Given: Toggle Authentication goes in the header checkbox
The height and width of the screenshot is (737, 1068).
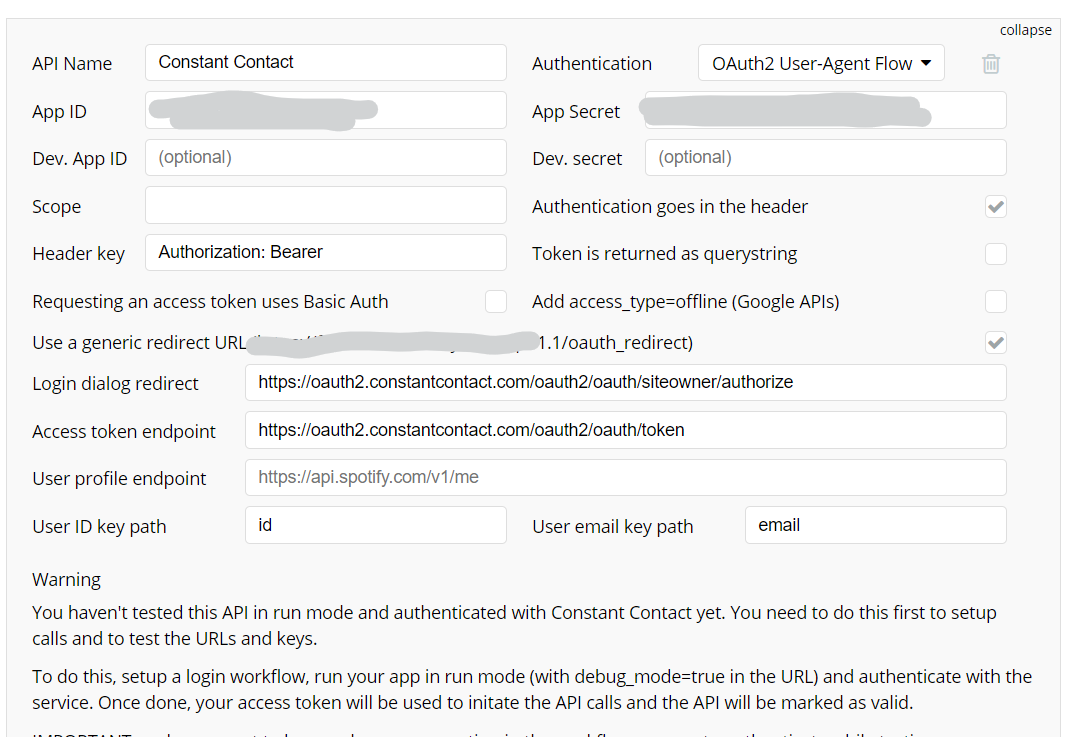Looking at the screenshot, I should tap(995, 207).
